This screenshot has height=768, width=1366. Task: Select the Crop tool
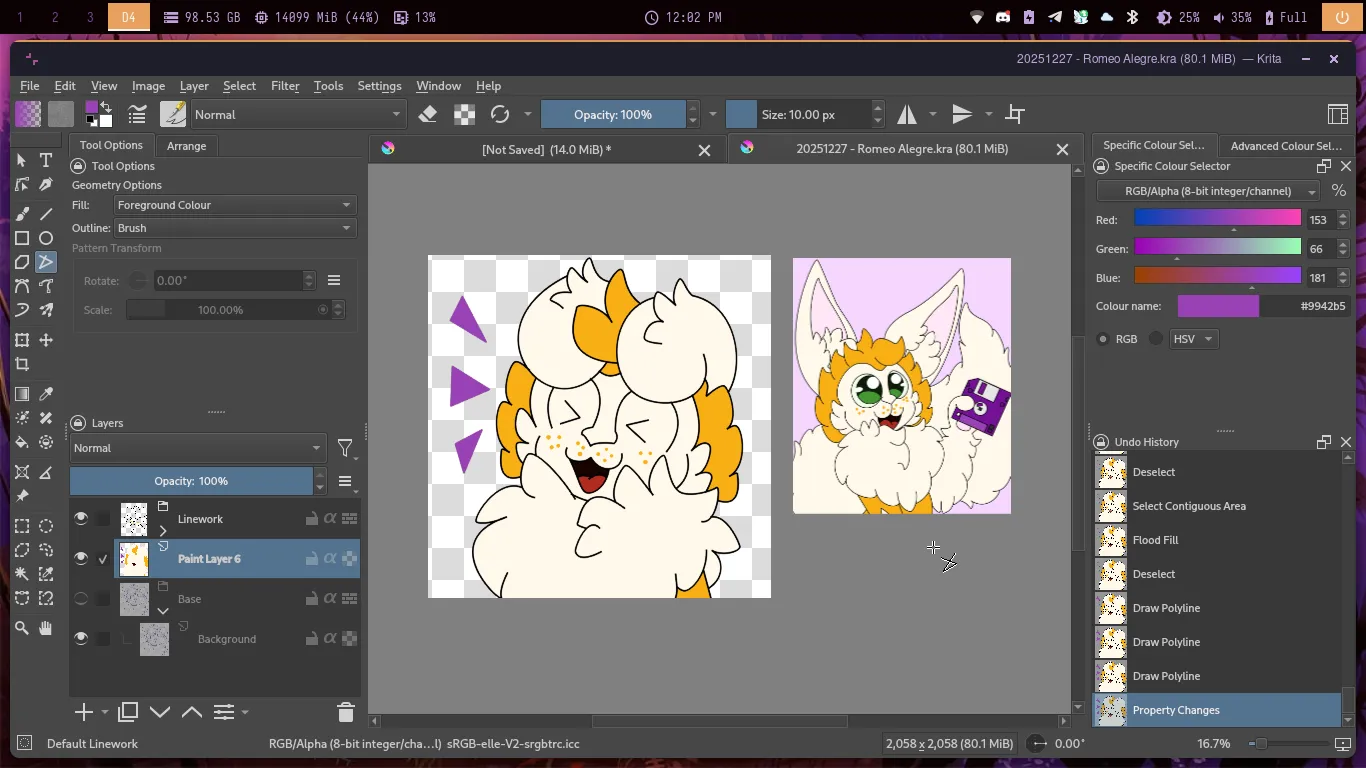[22, 365]
